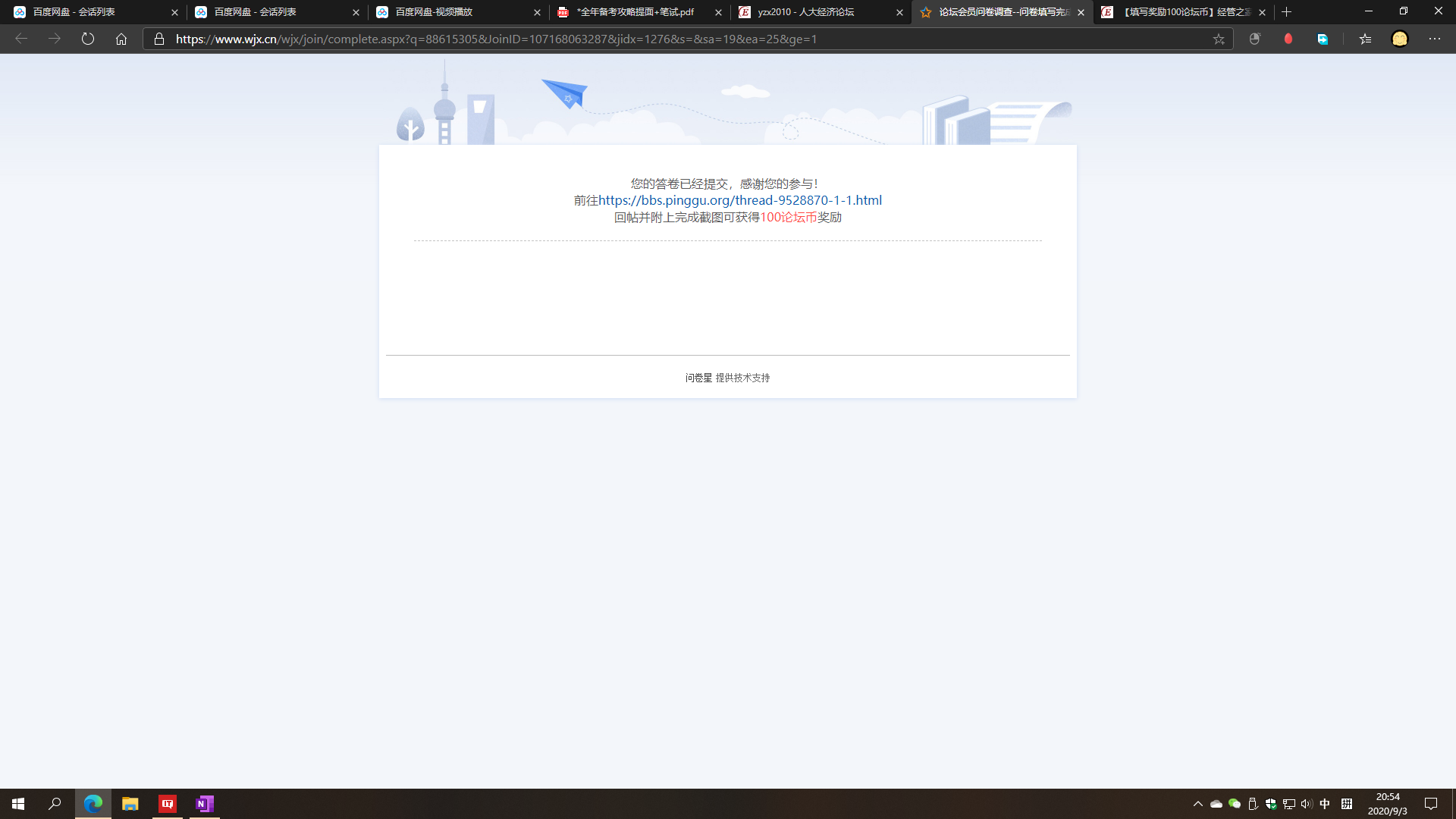This screenshot has width=1456, height=819.
Task: Open a new browser tab
Action: (1287, 11)
